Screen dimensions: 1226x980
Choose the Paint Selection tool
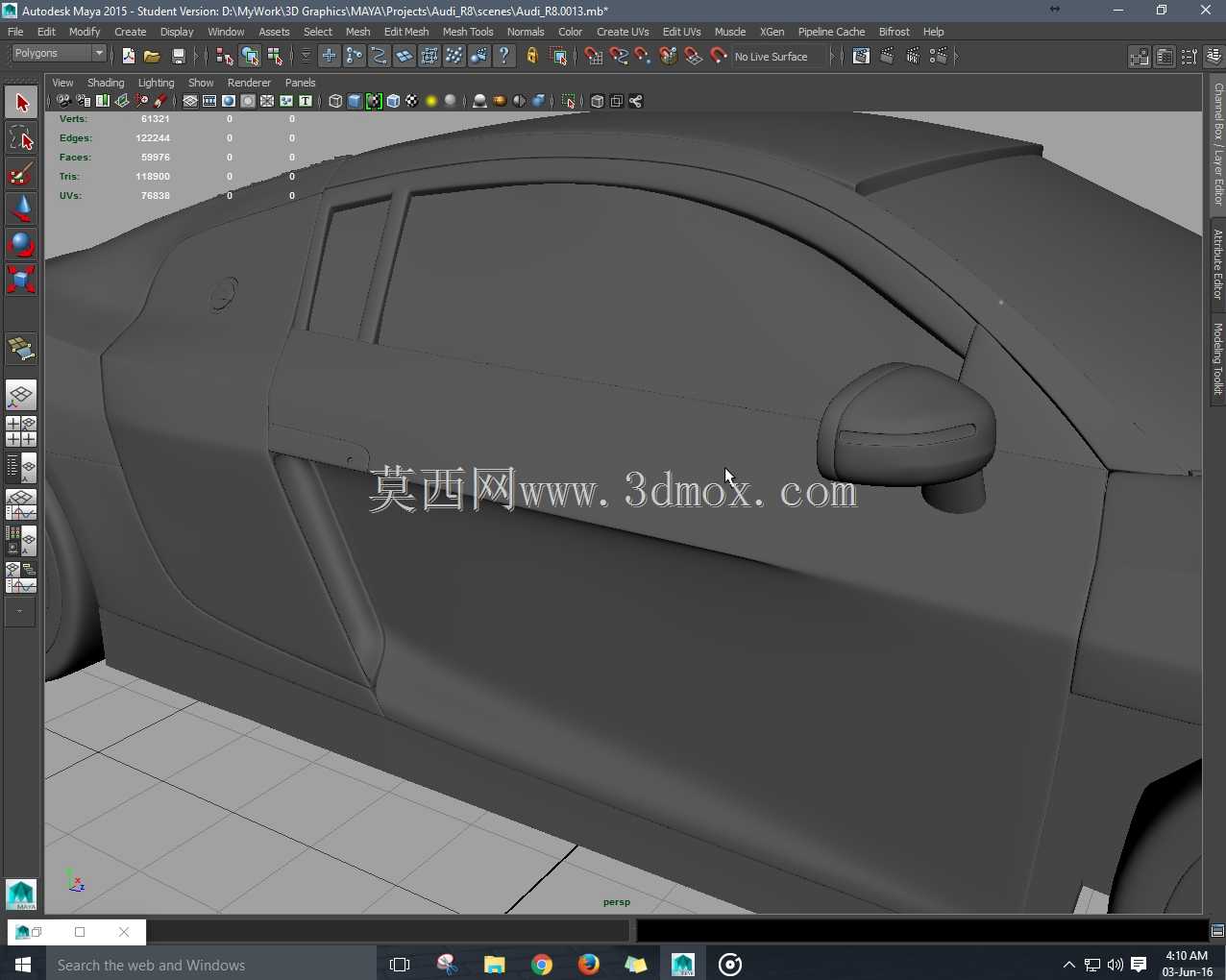(x=21, y=173)
